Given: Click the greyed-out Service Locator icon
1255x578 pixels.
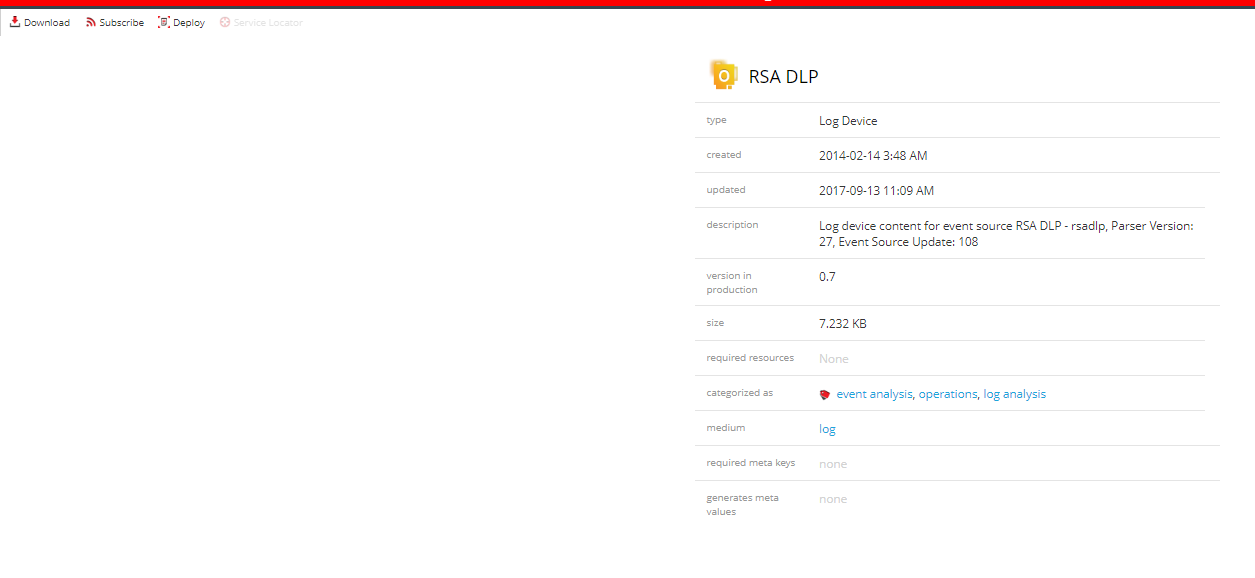Looking at the screenshot, I should tap(225, 22).
